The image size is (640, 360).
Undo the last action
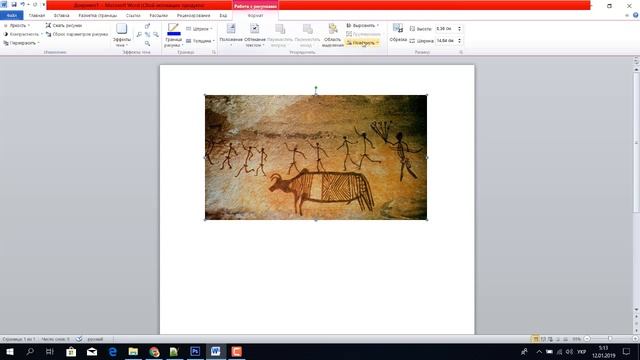(22, 4)
